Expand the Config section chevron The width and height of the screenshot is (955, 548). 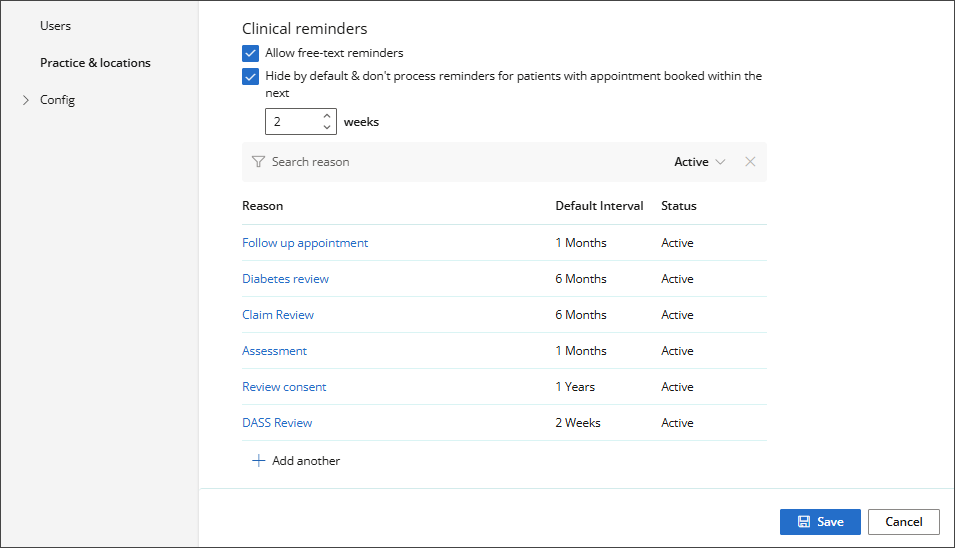[26, 100]
